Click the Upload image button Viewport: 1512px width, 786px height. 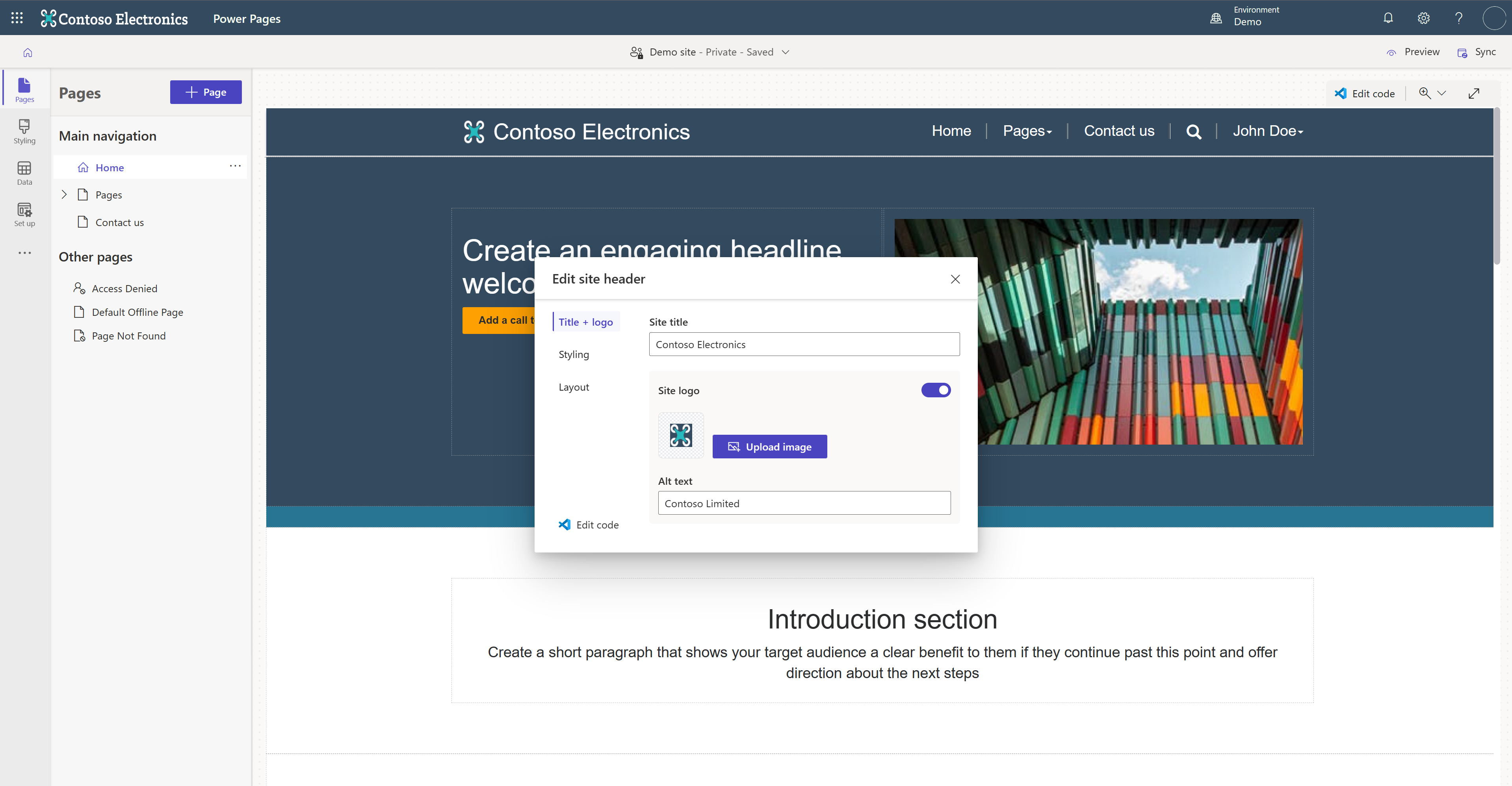[769, 446]
